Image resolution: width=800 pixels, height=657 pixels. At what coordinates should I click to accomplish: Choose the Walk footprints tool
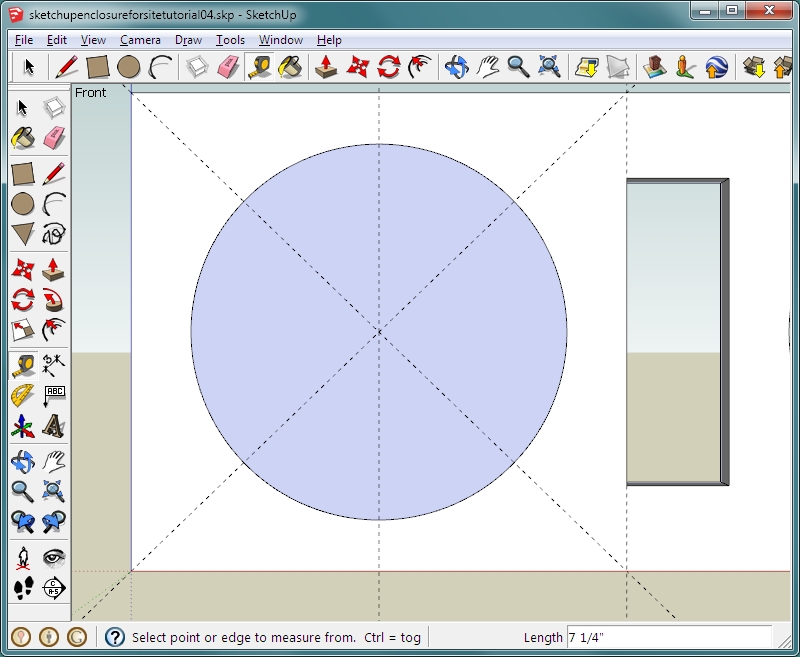tap(23, 588)
